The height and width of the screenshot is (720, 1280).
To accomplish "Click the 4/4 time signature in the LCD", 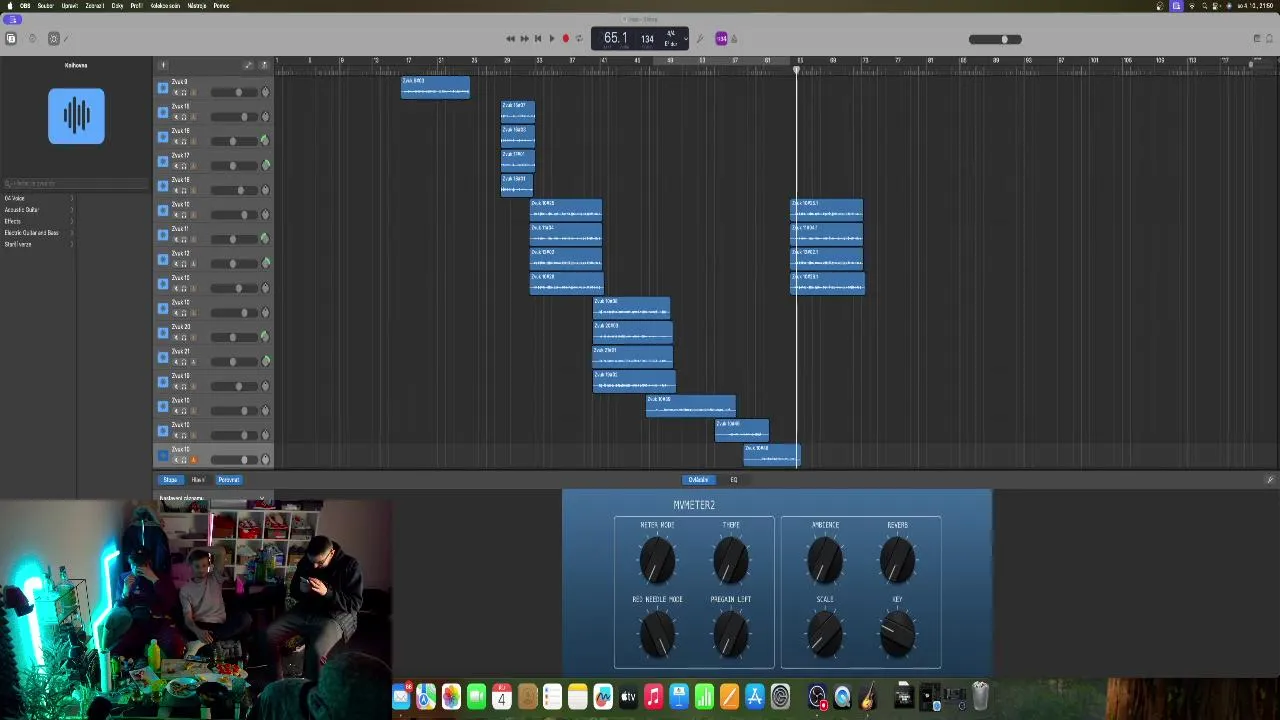I will [x=671, y=35].
